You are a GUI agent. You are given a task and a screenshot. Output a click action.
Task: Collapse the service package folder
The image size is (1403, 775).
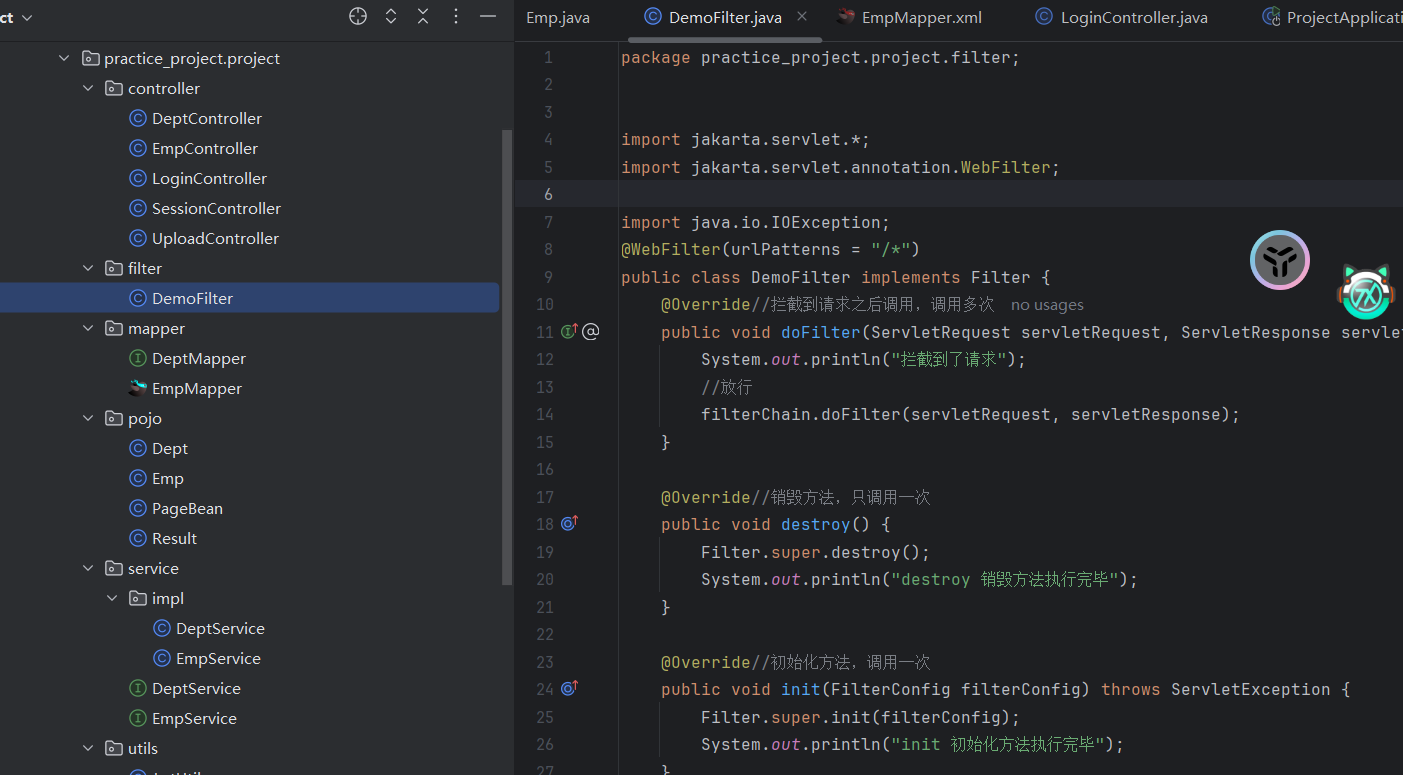(x=89, y=569)
